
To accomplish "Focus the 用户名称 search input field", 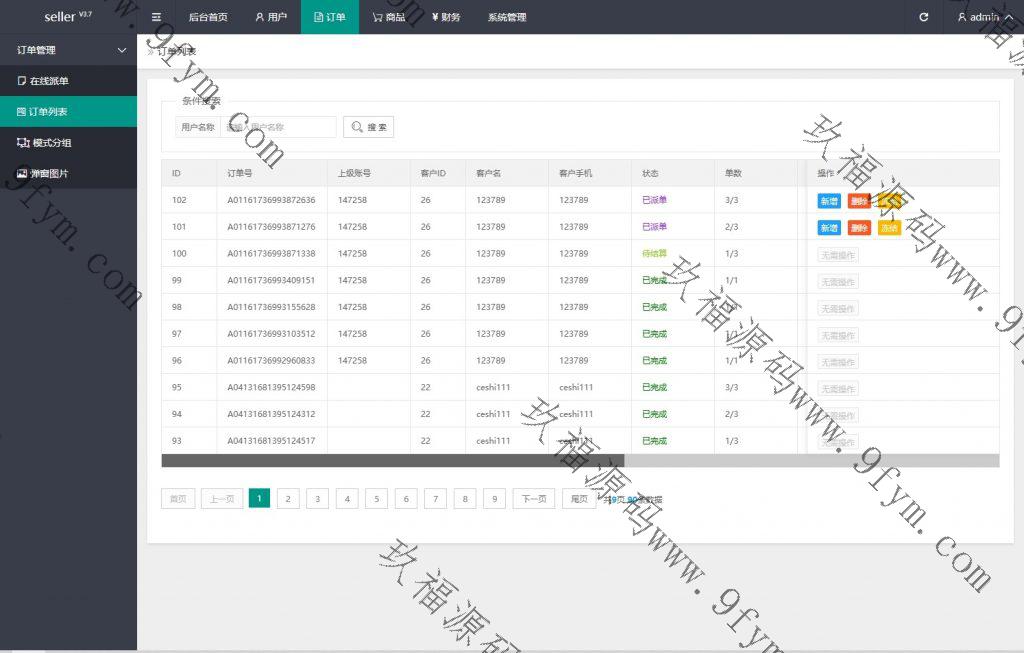I will click(278, 127).
